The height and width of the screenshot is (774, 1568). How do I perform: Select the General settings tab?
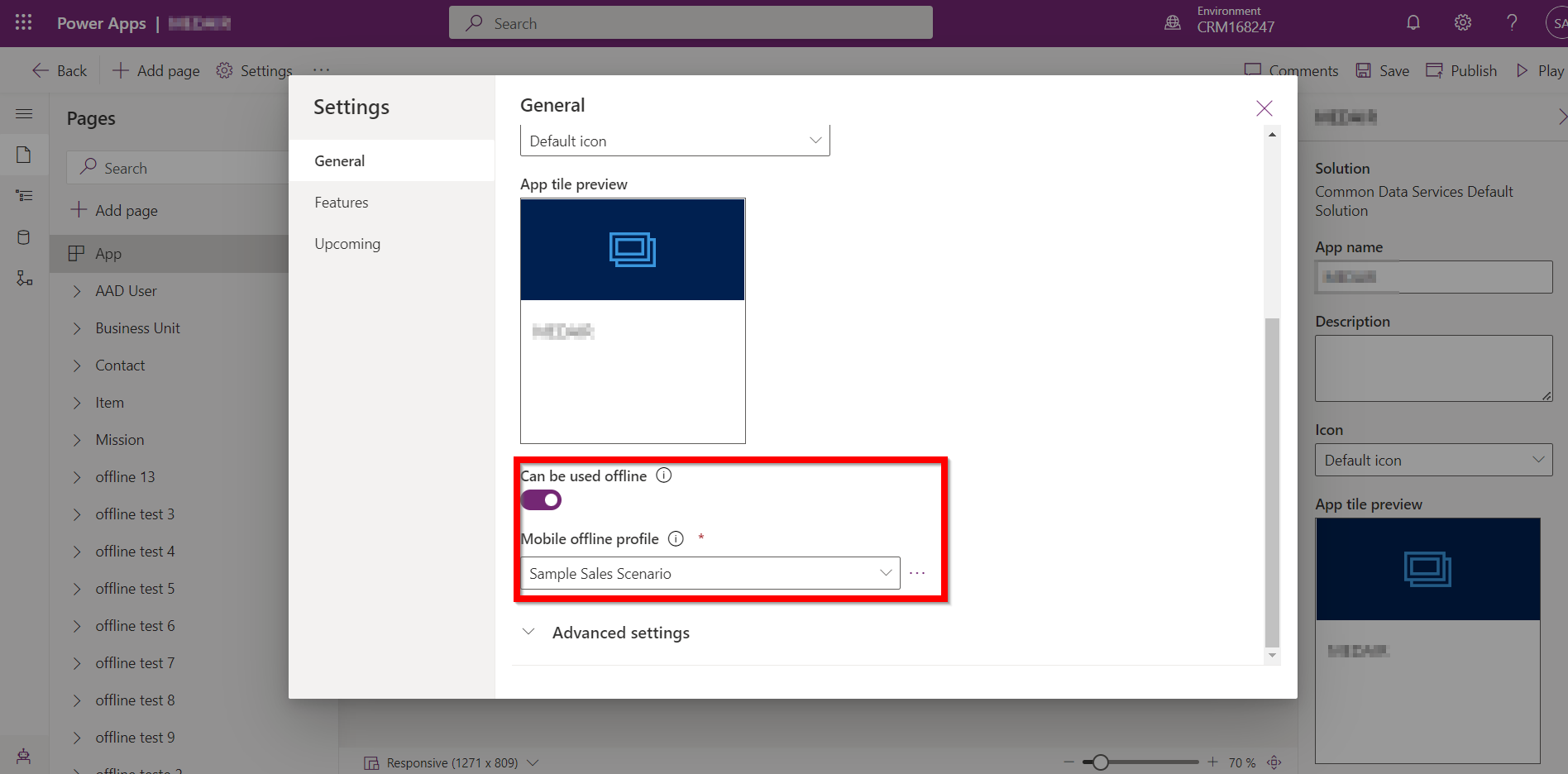click(391, 160)
